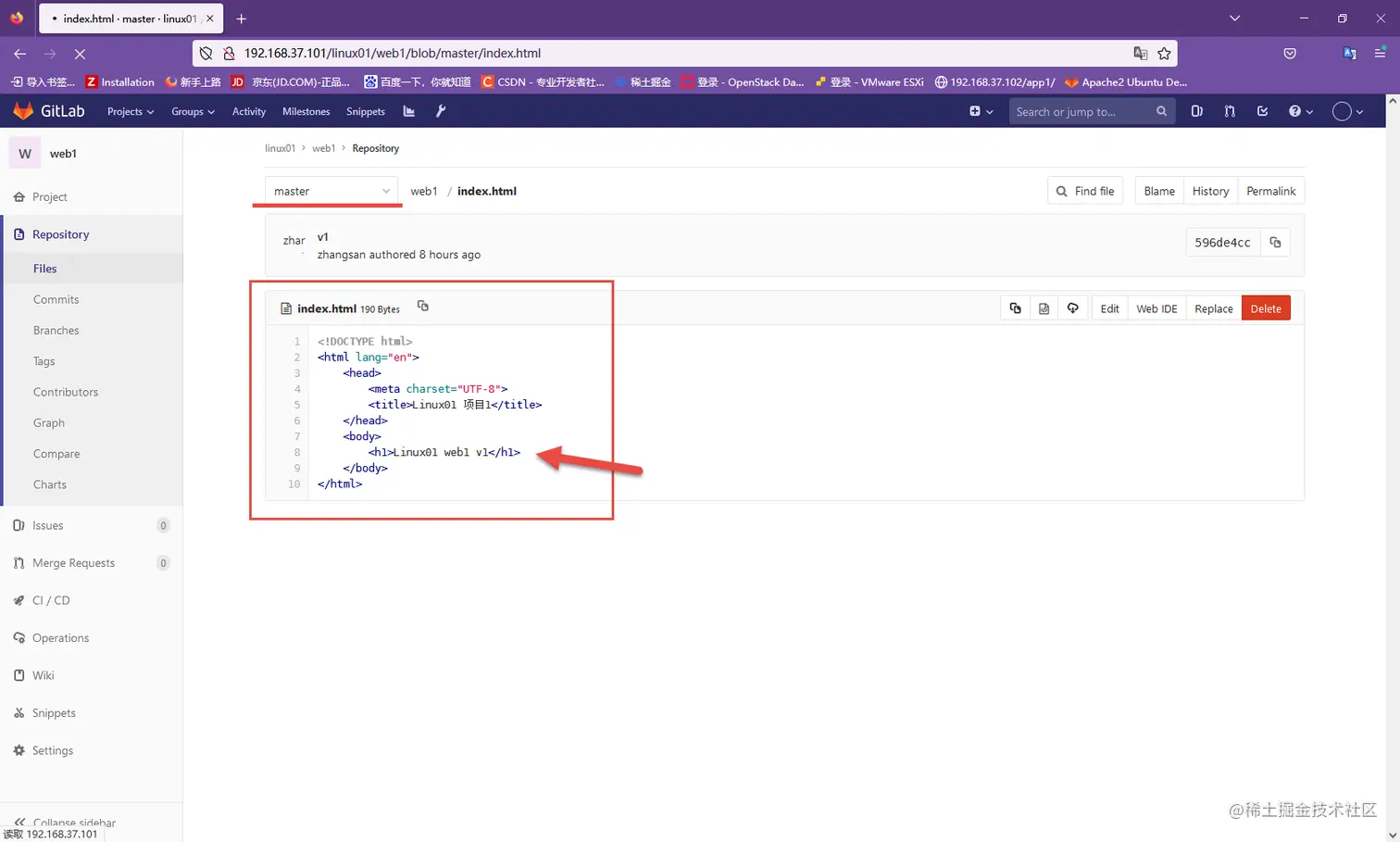Download index.html using the cloud icon

(1073, 308)
